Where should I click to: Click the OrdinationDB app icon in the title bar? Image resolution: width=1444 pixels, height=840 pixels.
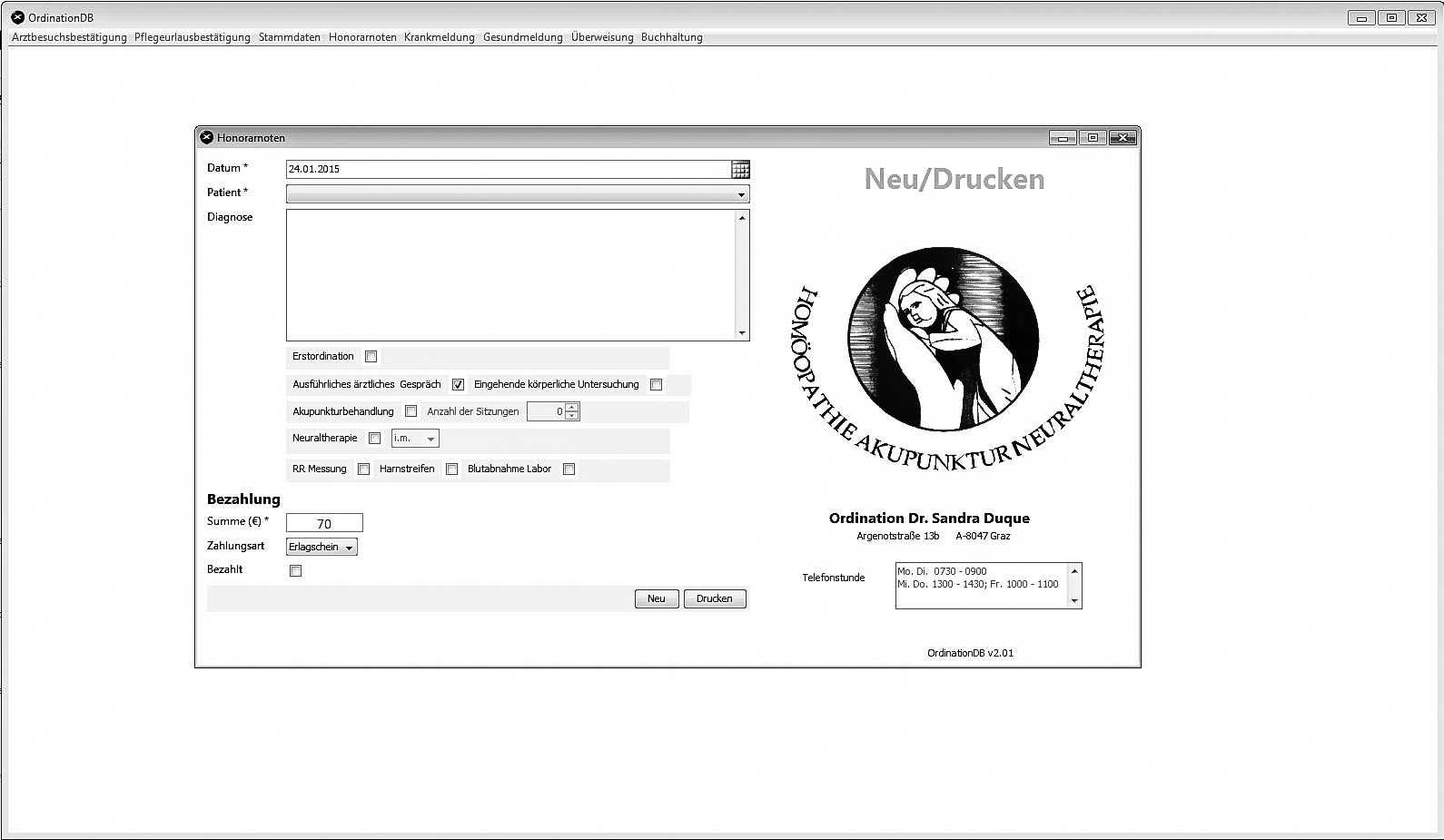(17, 17)
